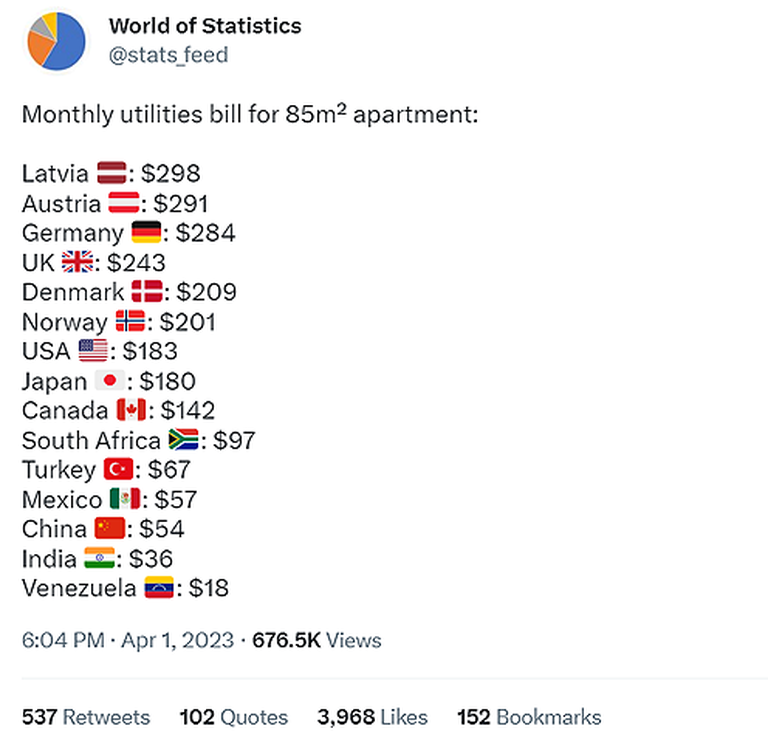The width and height of the screenshot is (768, 754).
Task: Click the India flag emoji
Action: coord(99,558)
